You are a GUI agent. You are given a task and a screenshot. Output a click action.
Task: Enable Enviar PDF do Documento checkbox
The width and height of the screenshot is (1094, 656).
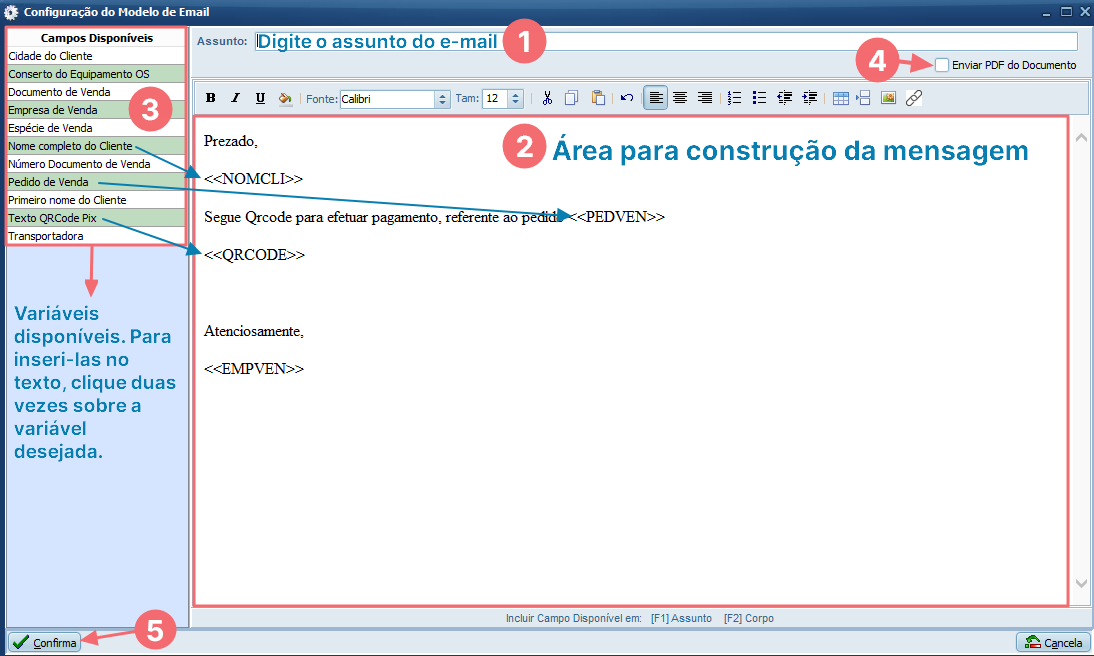(x=942, y=65)
